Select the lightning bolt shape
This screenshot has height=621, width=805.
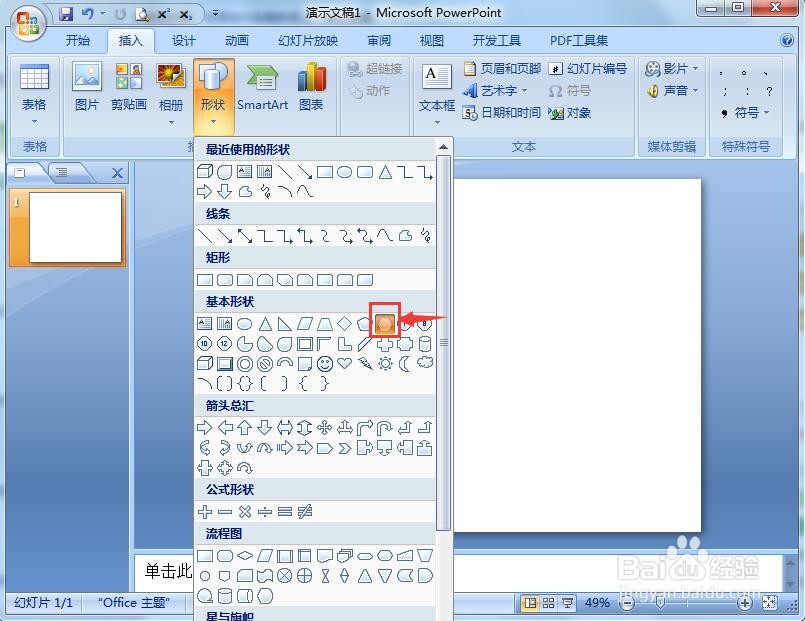(x=365, y=363)
